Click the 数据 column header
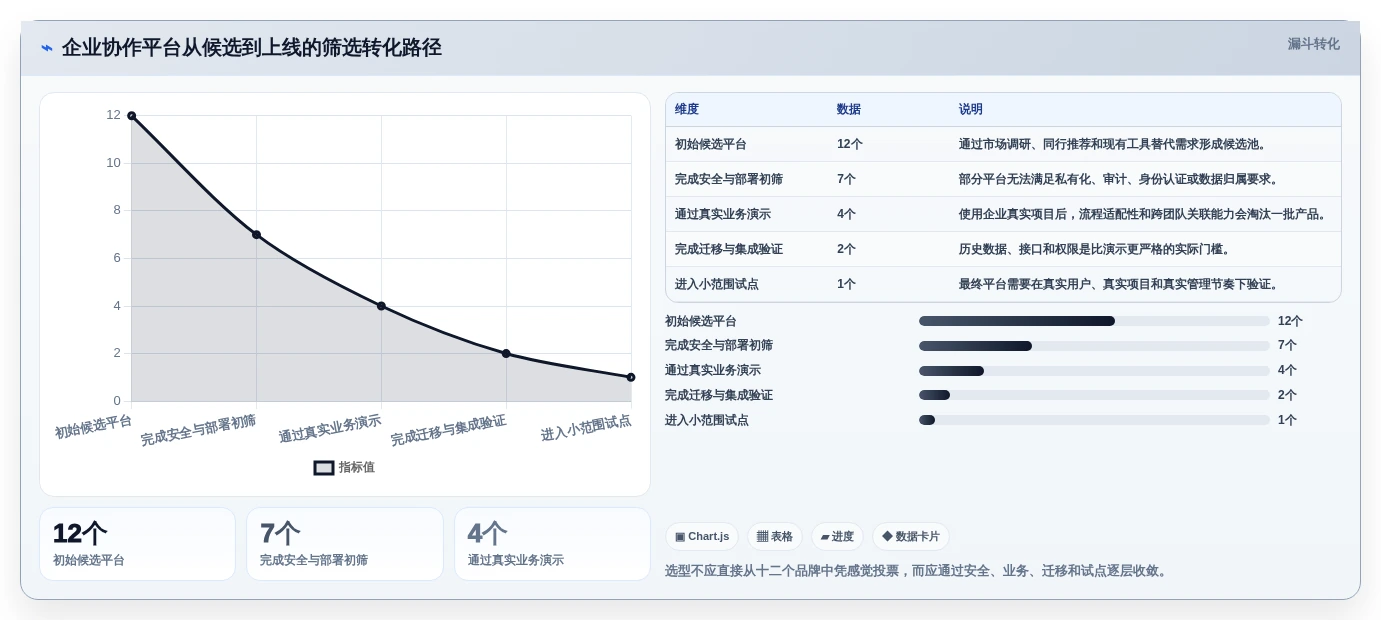 pyautogui.click(x=849, y=109)
